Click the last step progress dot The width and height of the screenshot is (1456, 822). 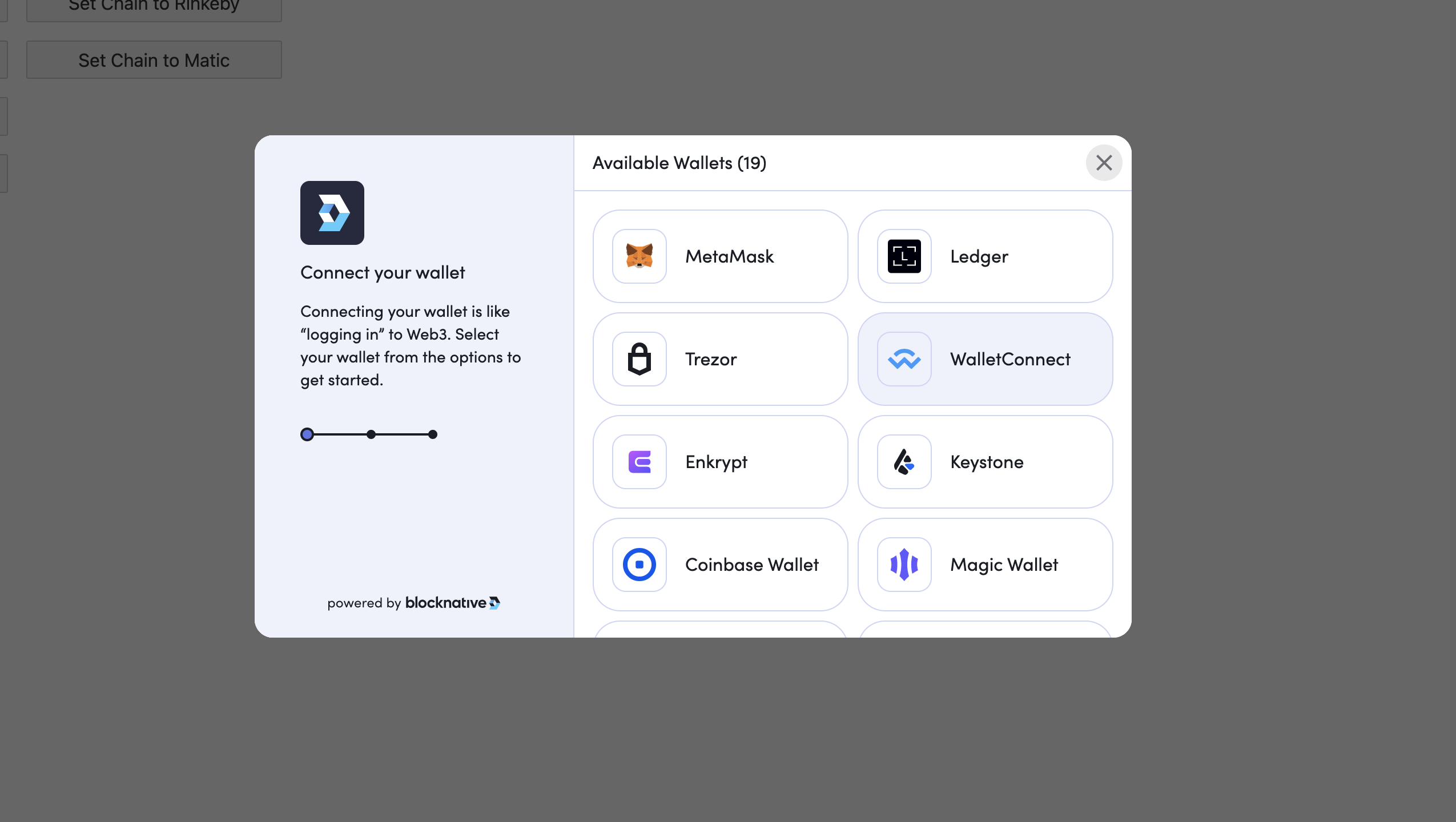pyautogui.click(x=433, y=434)
